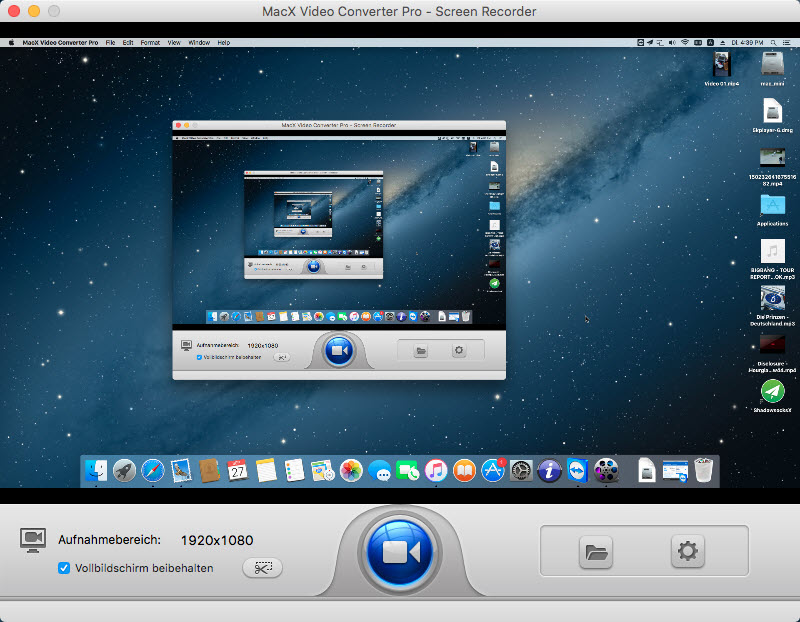
Task: Open Messages speech bubble in the Dock
Action: (380, 470)
